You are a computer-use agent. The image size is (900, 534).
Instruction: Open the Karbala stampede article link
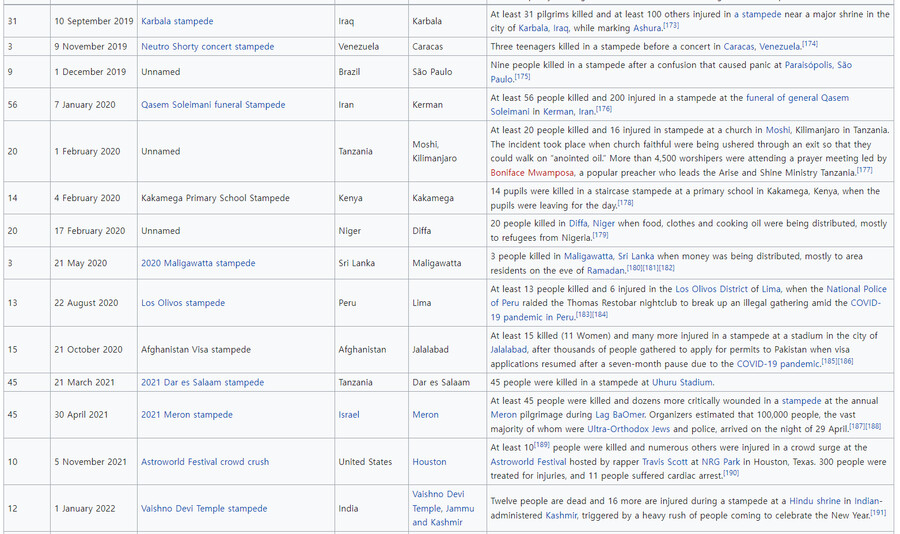click(x=177, y=21)
